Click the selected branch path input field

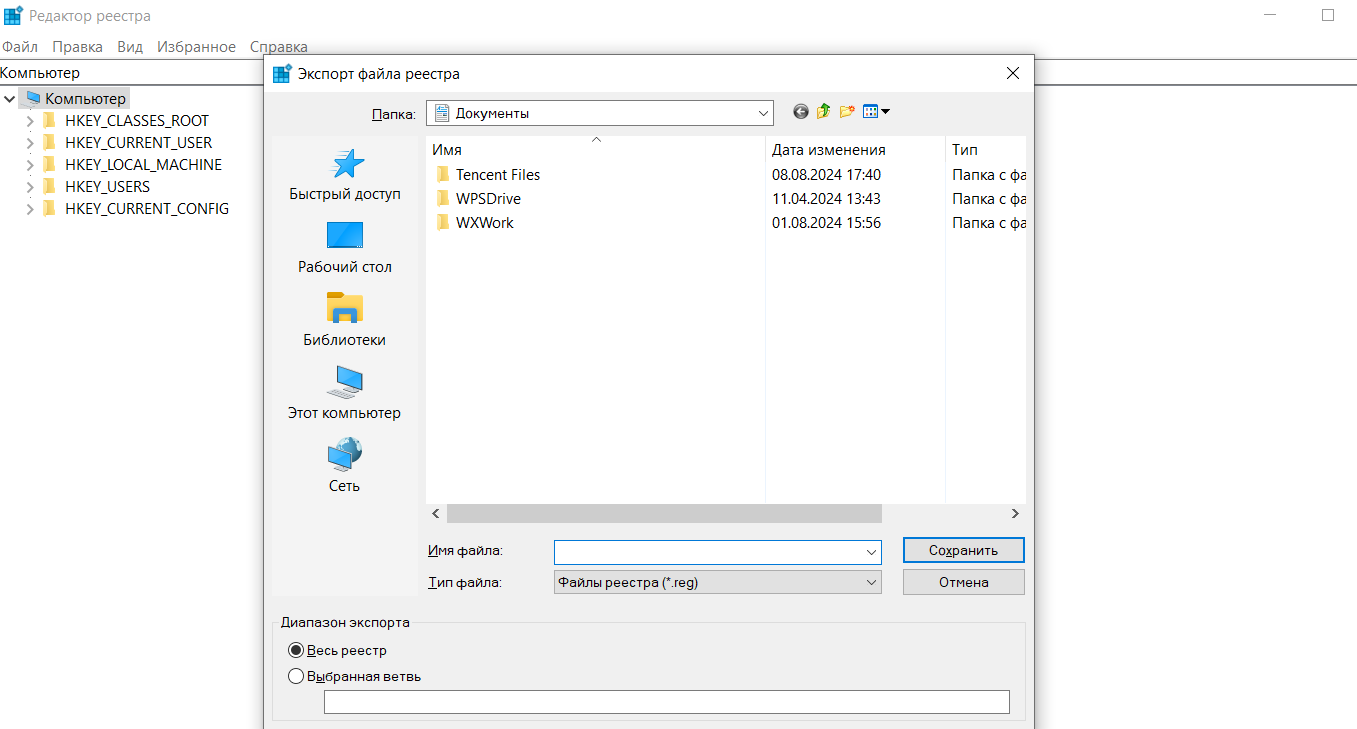coord(667,702)
